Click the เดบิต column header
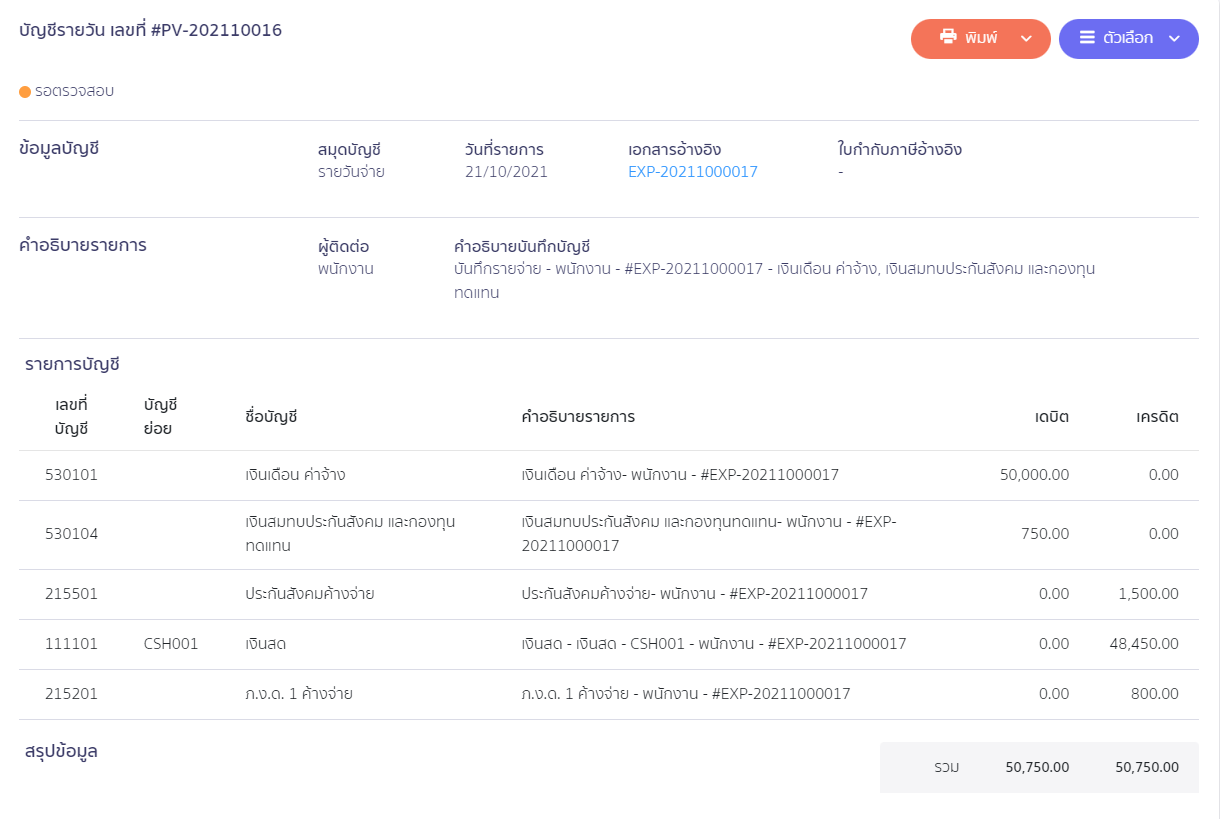Viewport: 1220px width, 819px height. pyautogui.click(x=1052, y=417)
